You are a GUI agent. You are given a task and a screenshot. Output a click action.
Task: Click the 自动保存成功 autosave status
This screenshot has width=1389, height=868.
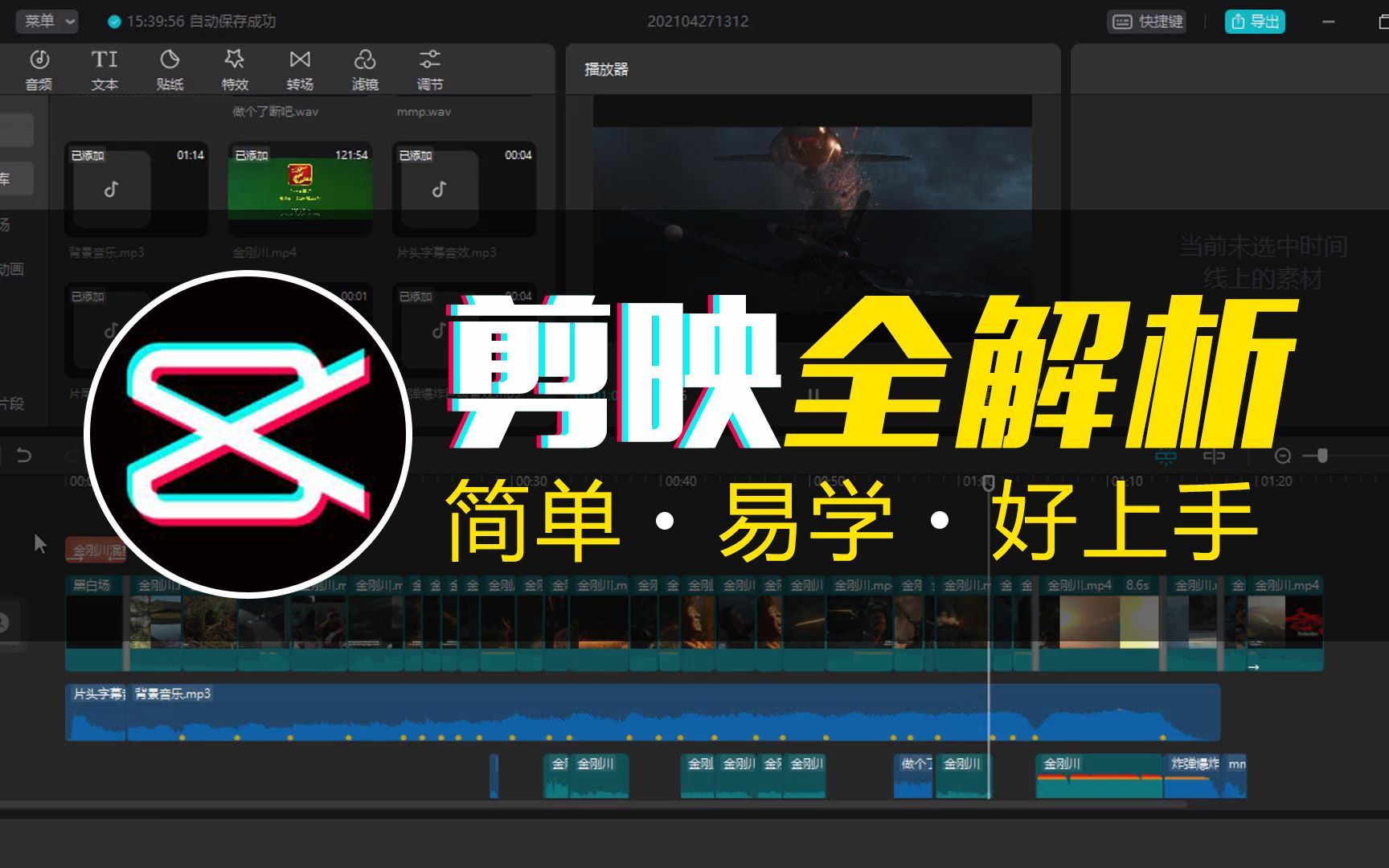[x=232, y=22]
